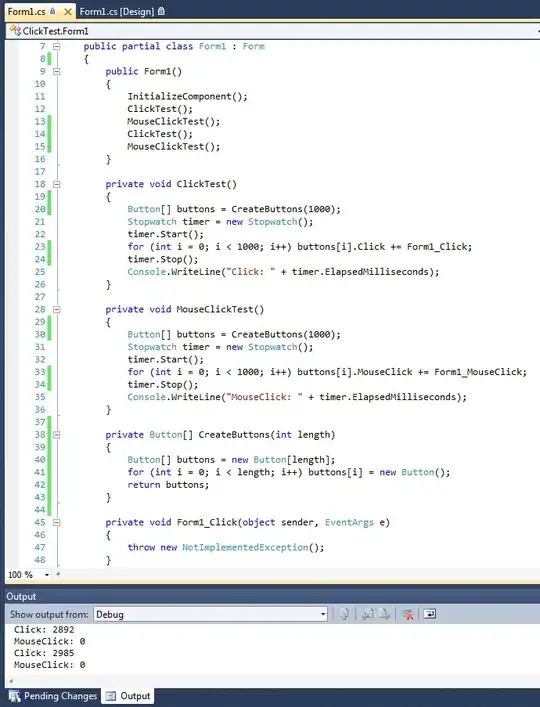Click the lock icon on Form1.cs [Design] tab
Screen dimensions: 540x707
(x=161, y=11)
